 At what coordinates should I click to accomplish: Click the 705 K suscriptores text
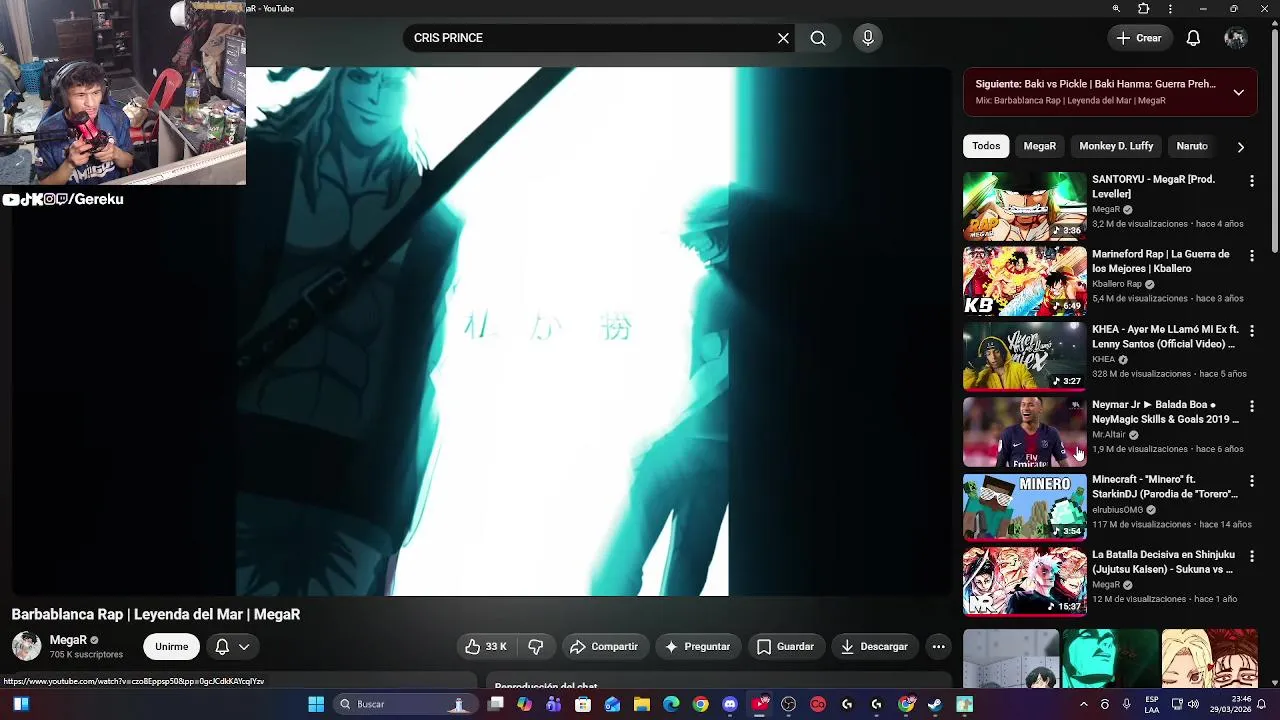(86, 655)
